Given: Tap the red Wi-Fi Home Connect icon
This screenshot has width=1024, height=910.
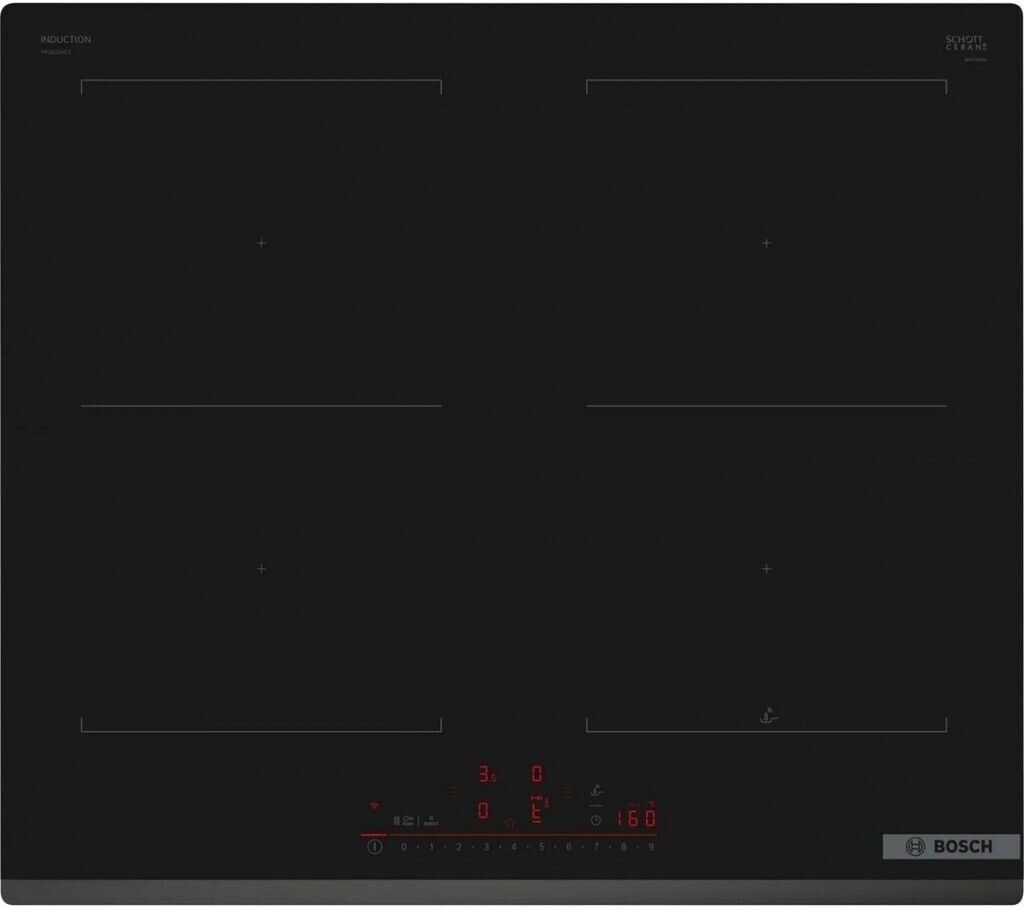Looking at the screenshot, I should click(x=375, y=805).
